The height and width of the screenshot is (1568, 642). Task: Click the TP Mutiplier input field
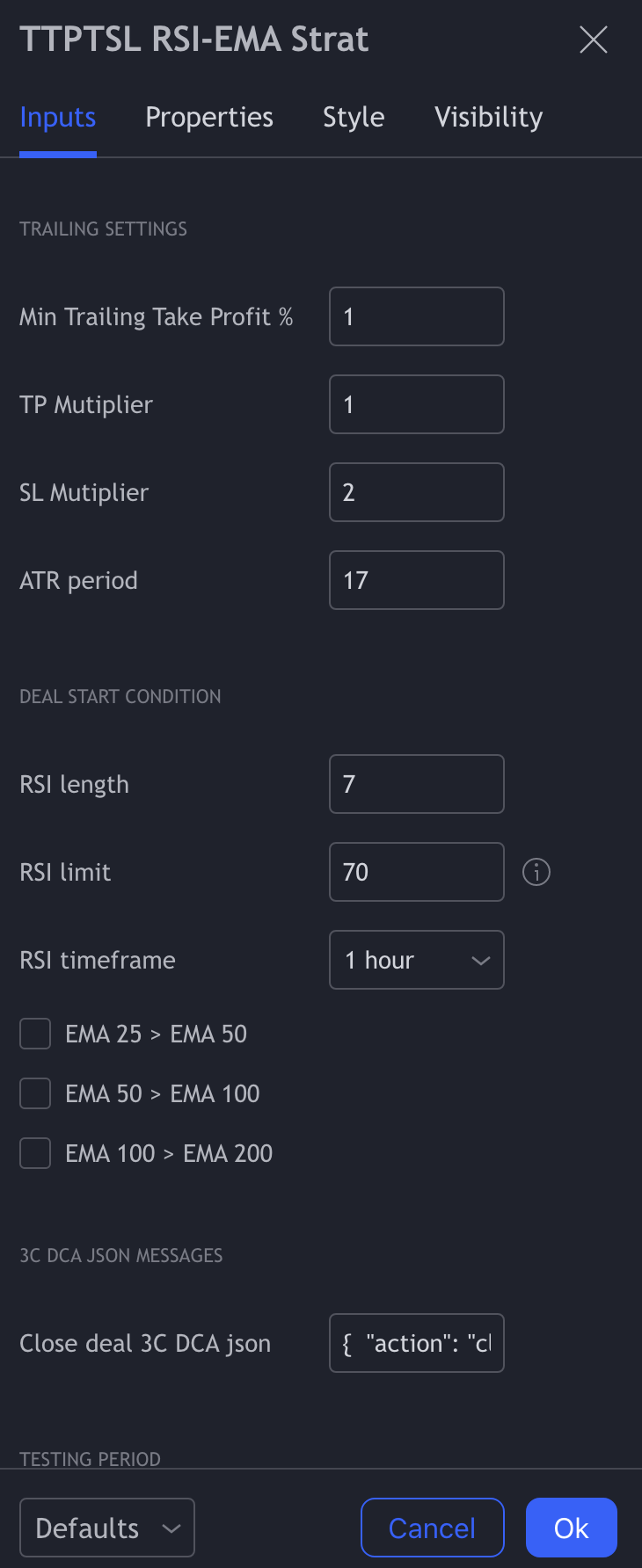[x=416, y=404]
